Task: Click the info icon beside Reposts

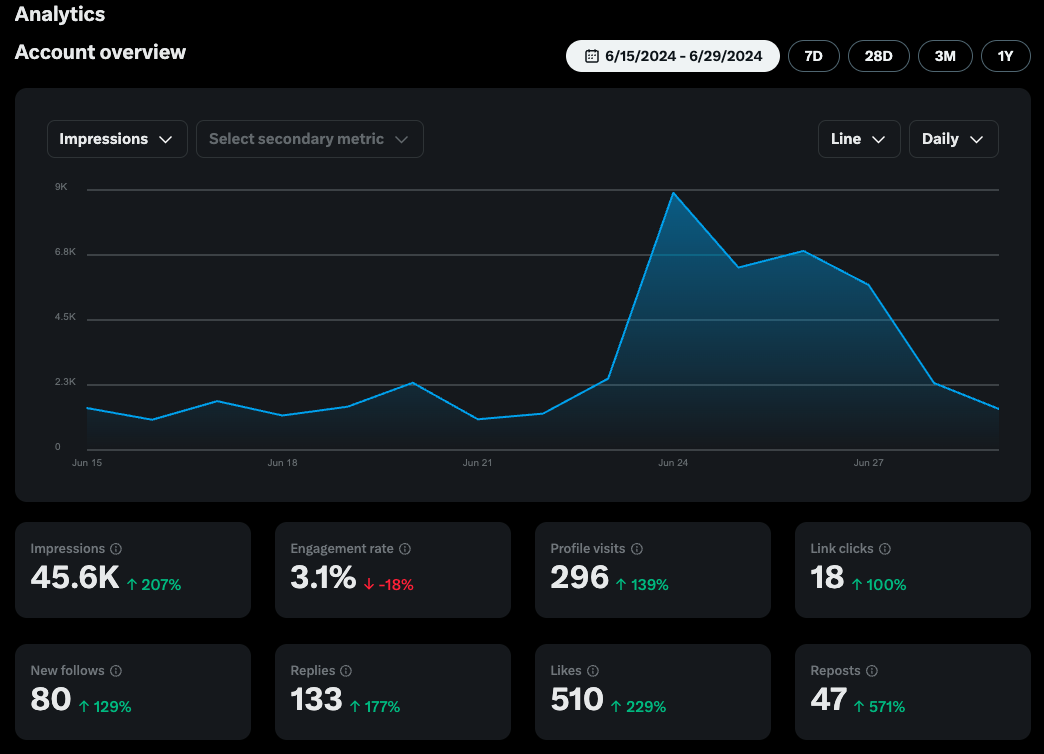Action: [872, 671]
